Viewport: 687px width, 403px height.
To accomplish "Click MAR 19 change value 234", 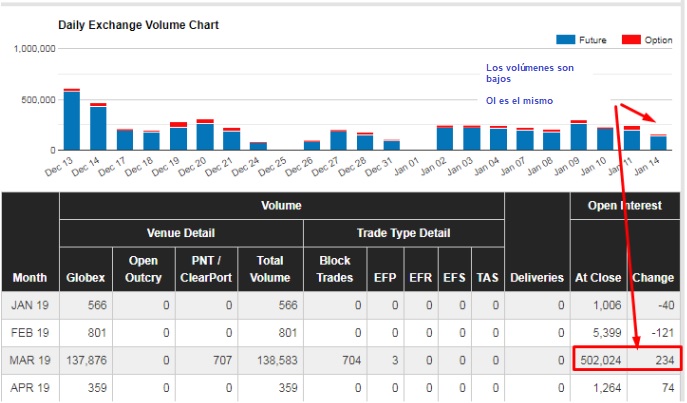I will pyautogui.click(x=665, y=361).
